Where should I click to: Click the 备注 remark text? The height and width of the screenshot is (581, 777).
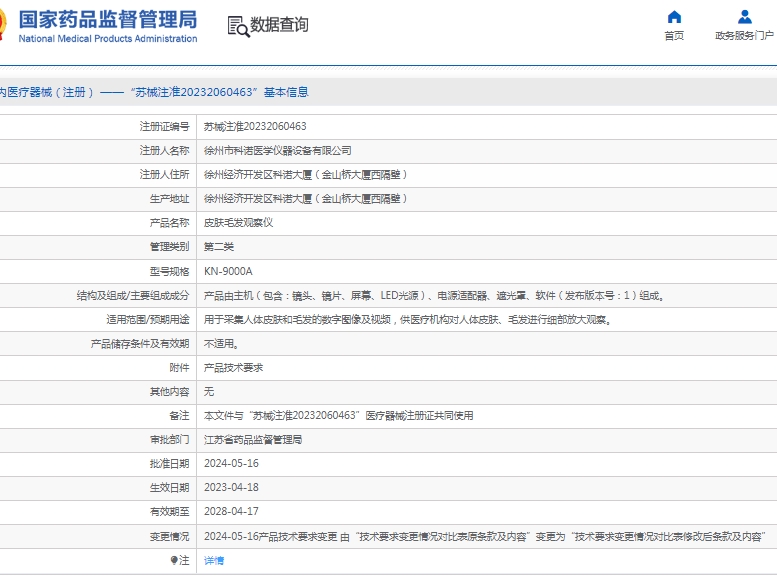338,415
